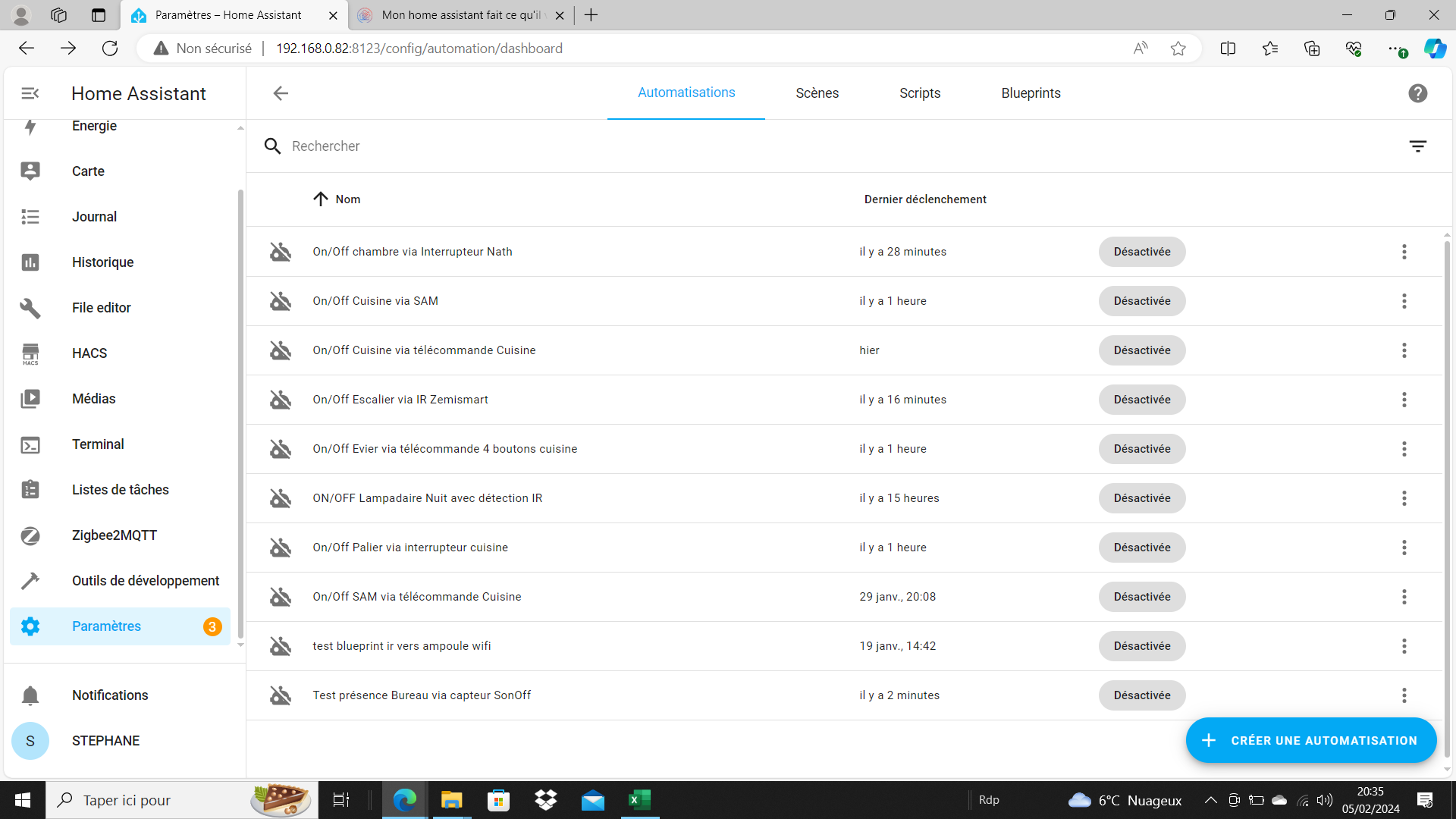This screenshot has width=1456, height=819.
Task: Open Notifications panel
Action: click(120, 695)
